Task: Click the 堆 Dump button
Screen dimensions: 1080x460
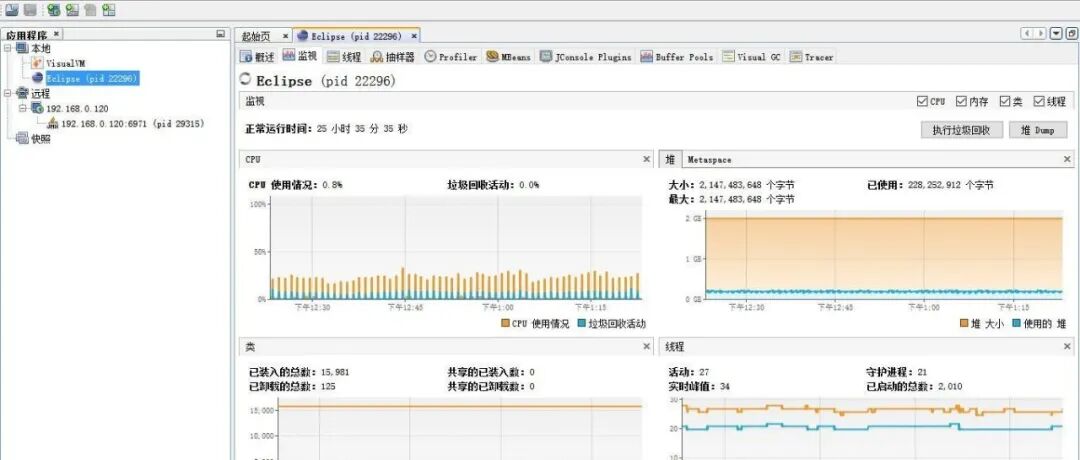Action: click(x=1038, y=130)
